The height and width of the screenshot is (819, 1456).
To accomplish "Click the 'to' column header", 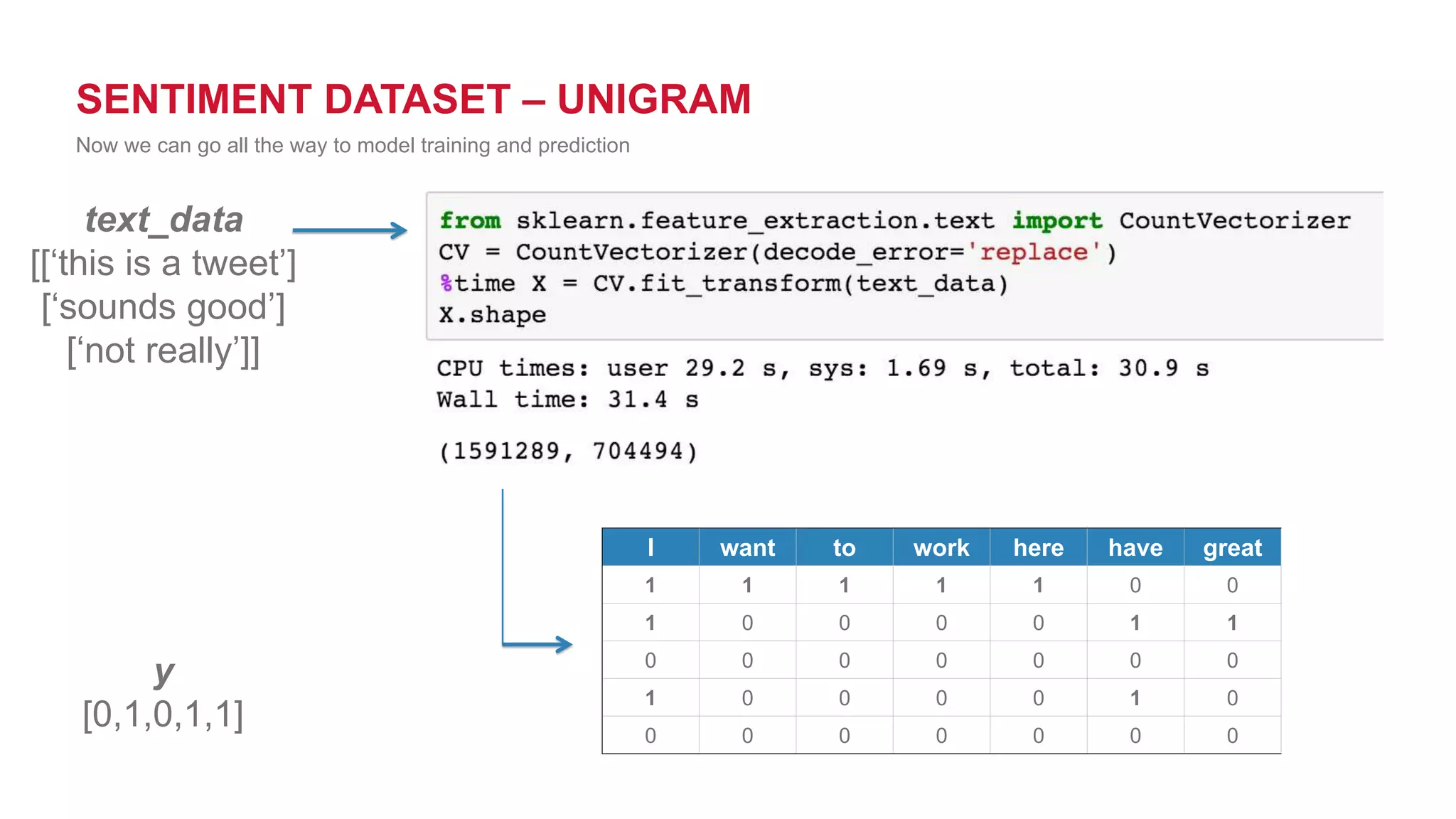I will tap(845, 547).
